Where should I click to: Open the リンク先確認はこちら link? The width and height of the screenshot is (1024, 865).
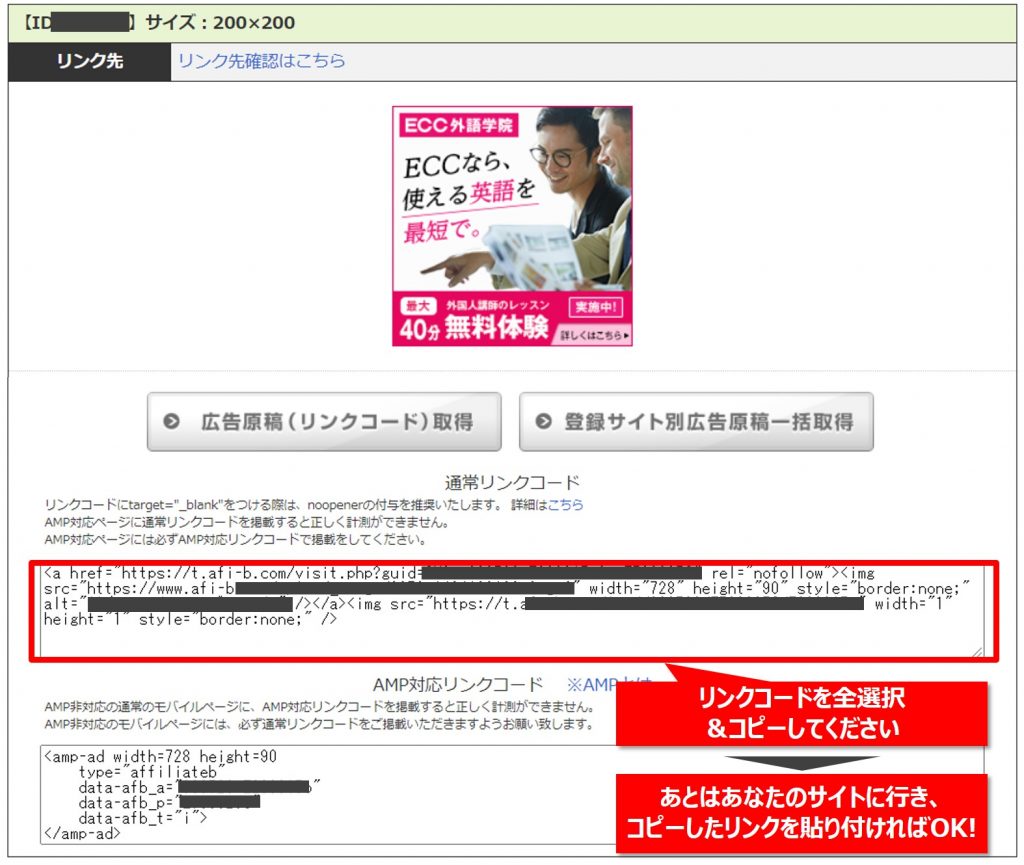pos(261,61)
